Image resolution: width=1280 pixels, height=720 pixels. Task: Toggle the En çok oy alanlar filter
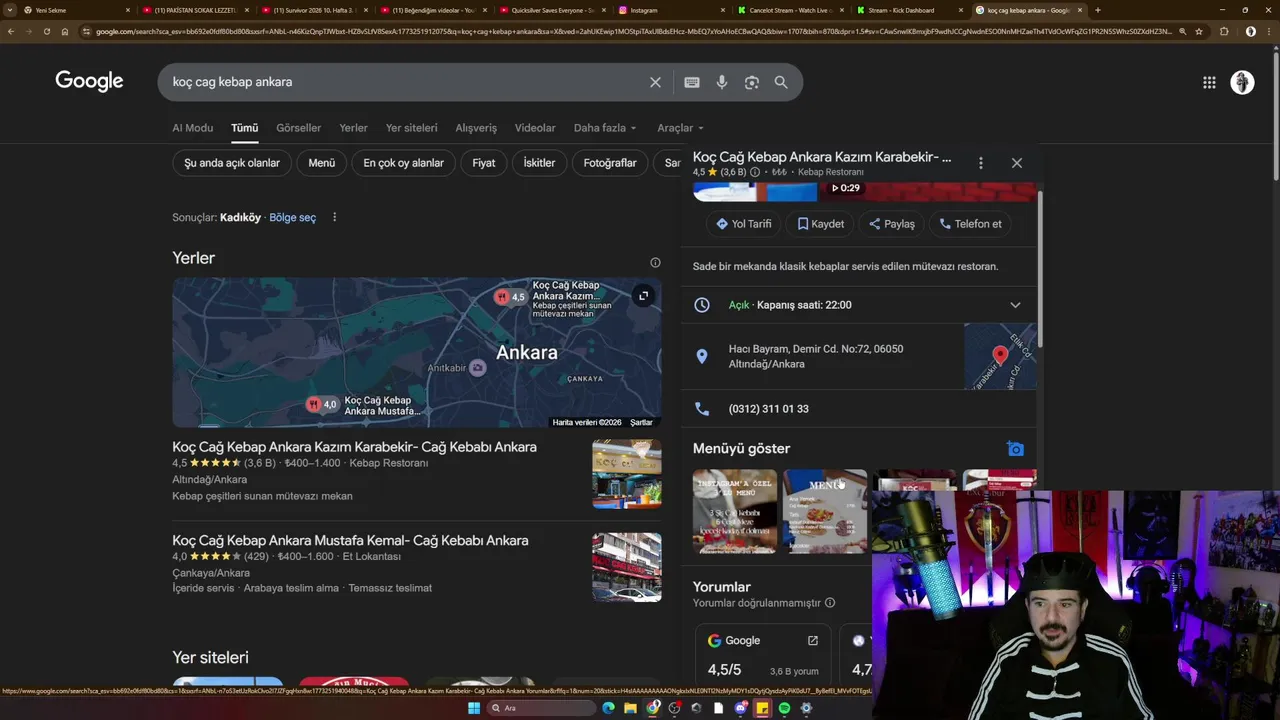click(403, 163)
